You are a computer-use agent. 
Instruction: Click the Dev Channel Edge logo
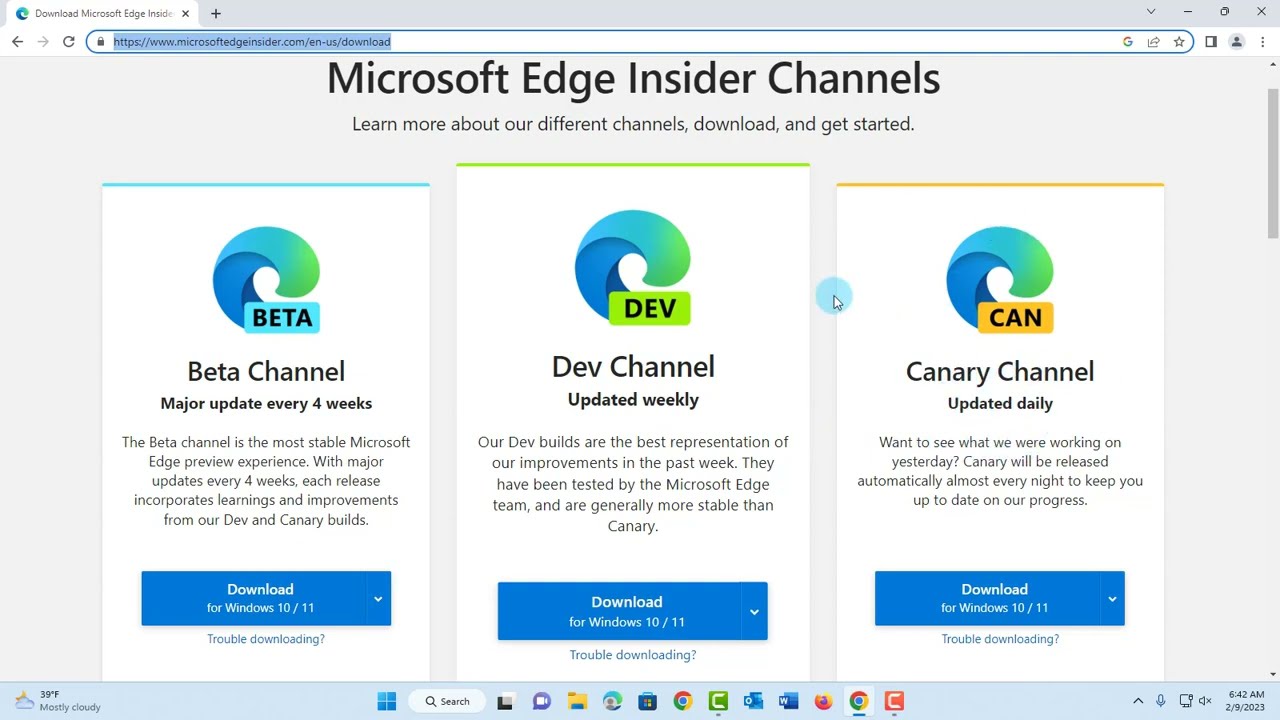coord(633,268)
